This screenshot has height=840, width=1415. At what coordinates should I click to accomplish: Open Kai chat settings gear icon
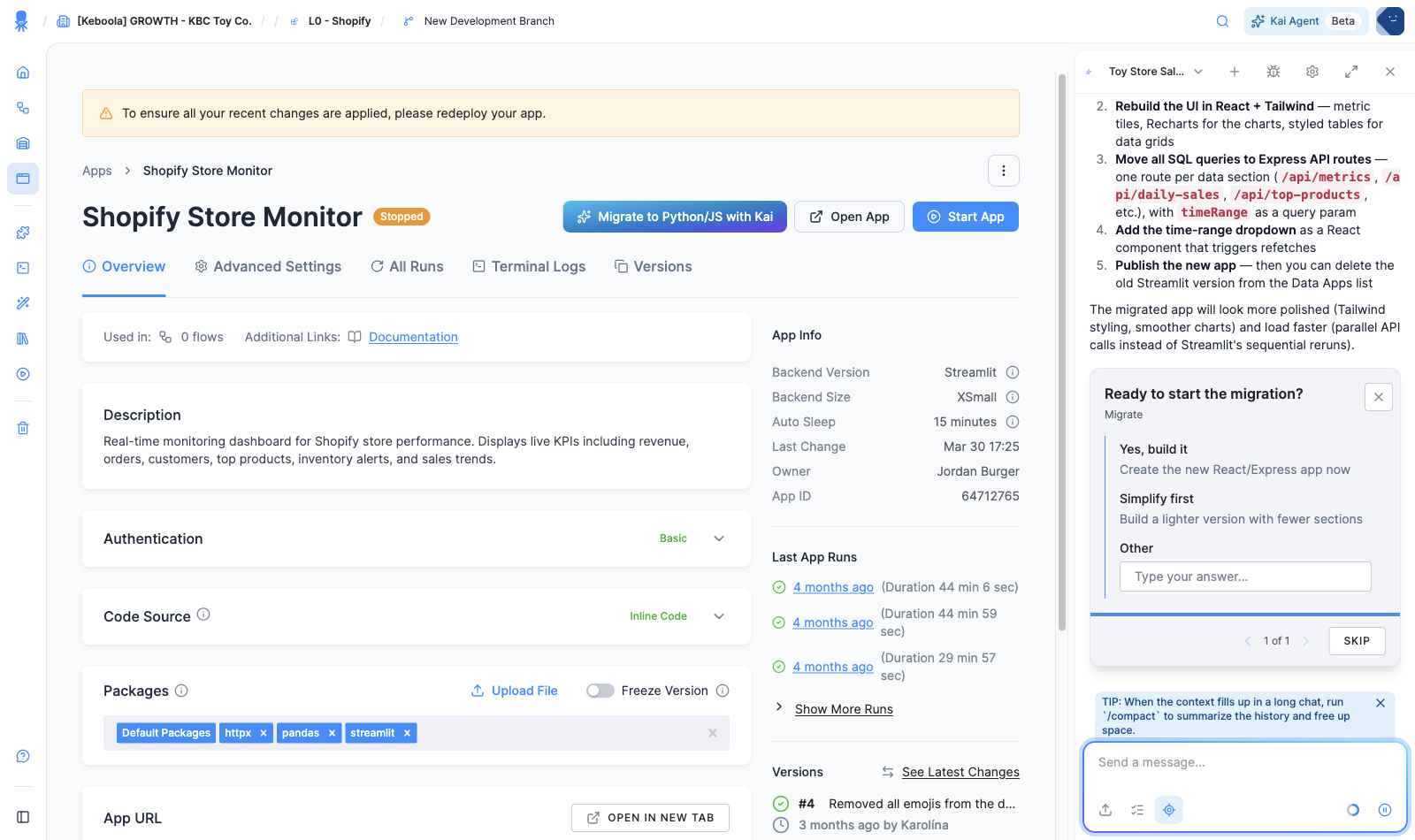click(1312, 72)
